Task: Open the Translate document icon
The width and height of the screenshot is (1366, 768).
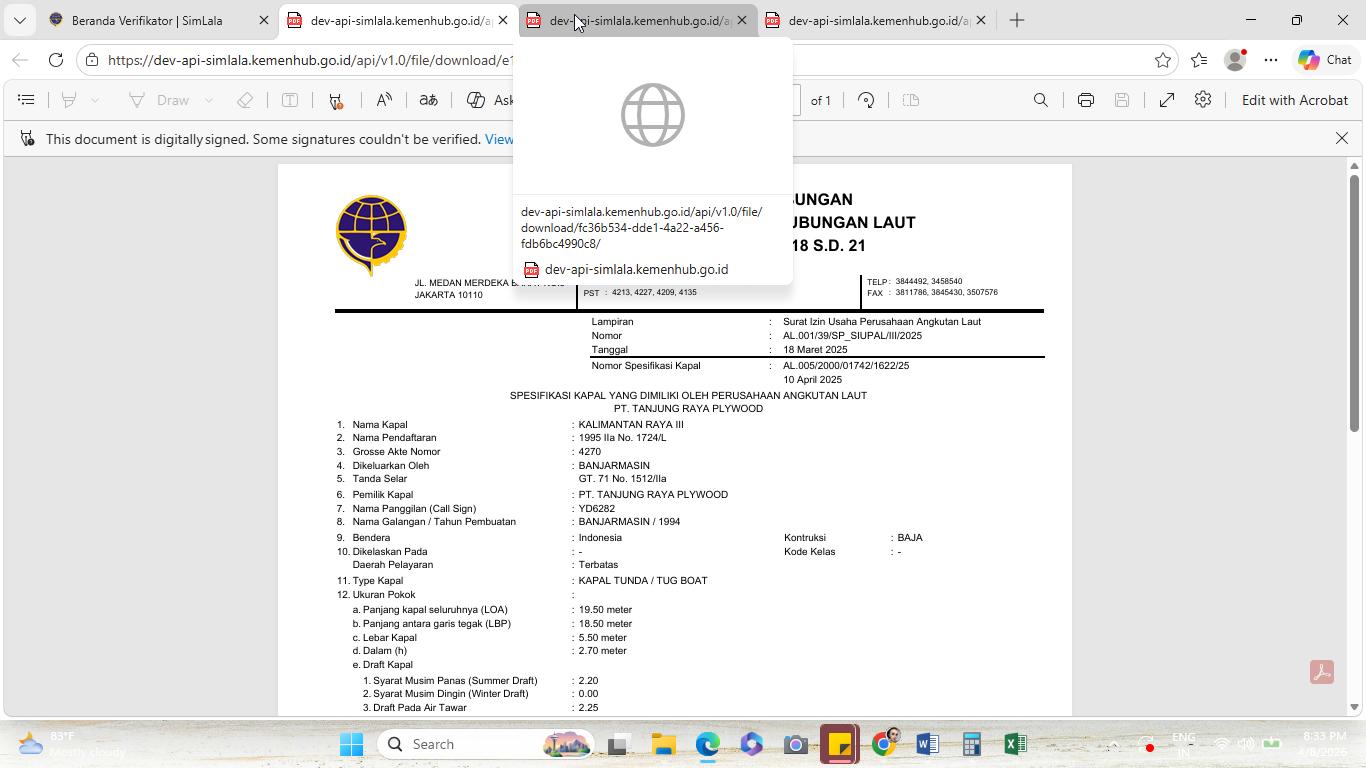Action: 428,100
